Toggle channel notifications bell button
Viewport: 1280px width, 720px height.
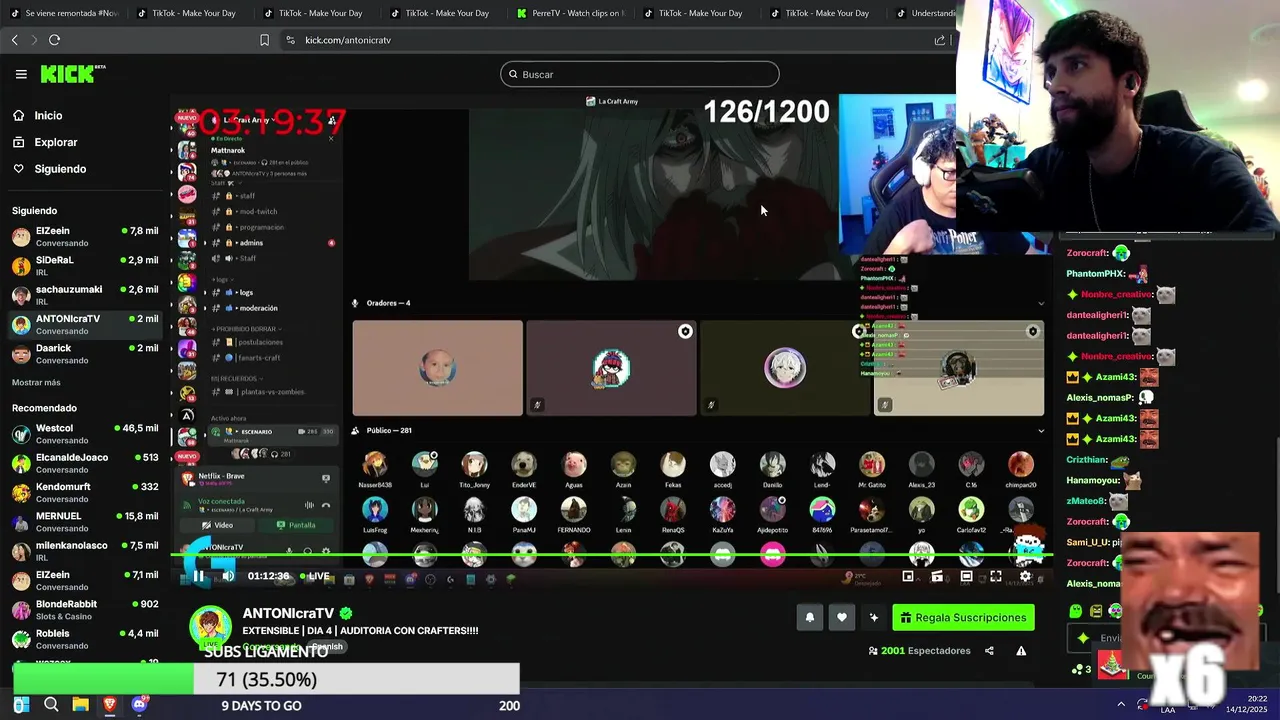coord(810,618)
